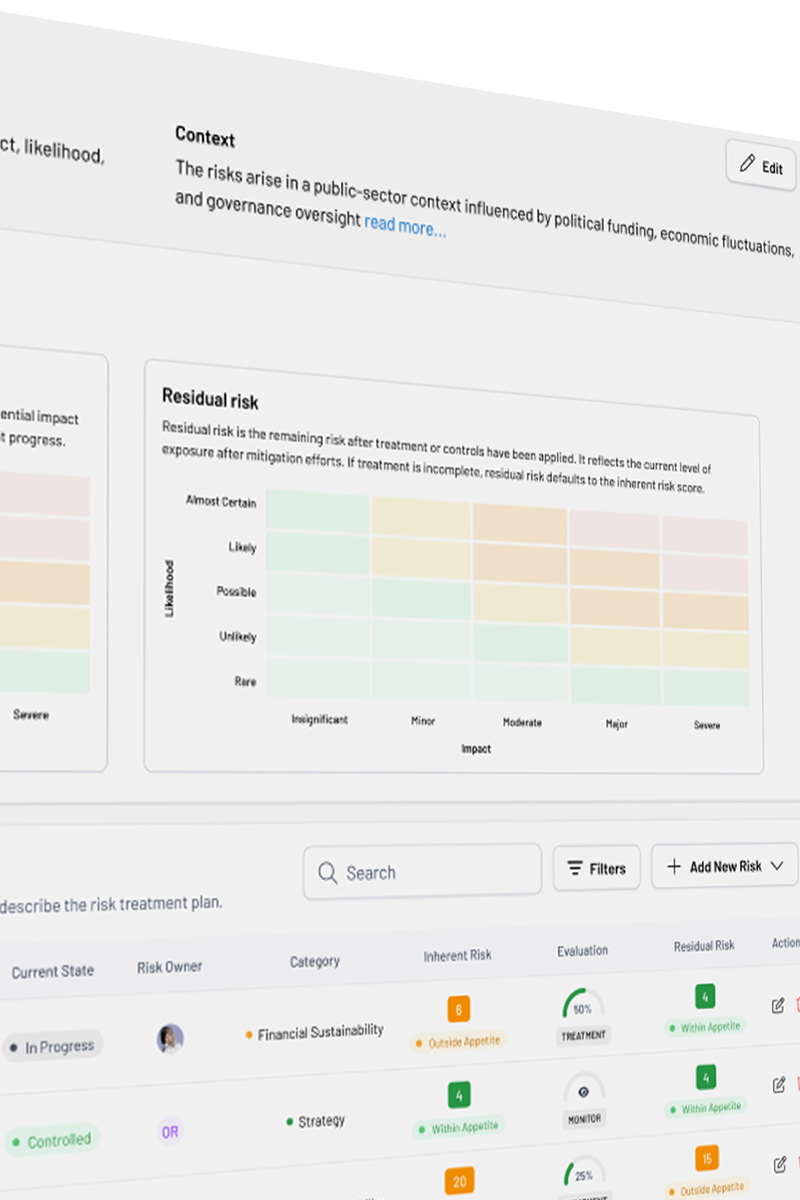Open the 'read more...' link
800x1200 pixels.
click(404, 226)
